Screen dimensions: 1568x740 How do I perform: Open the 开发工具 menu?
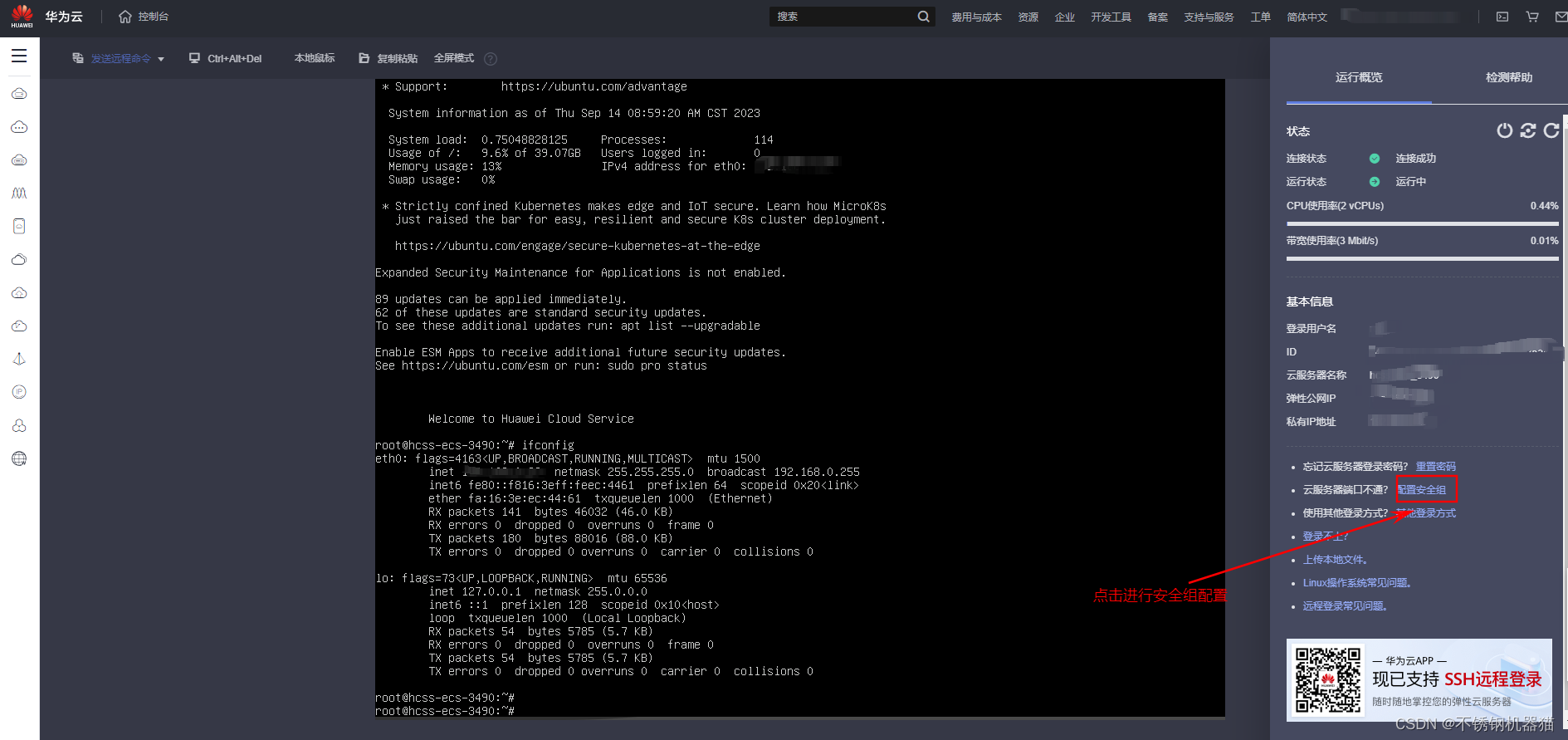coord(1111,17)
